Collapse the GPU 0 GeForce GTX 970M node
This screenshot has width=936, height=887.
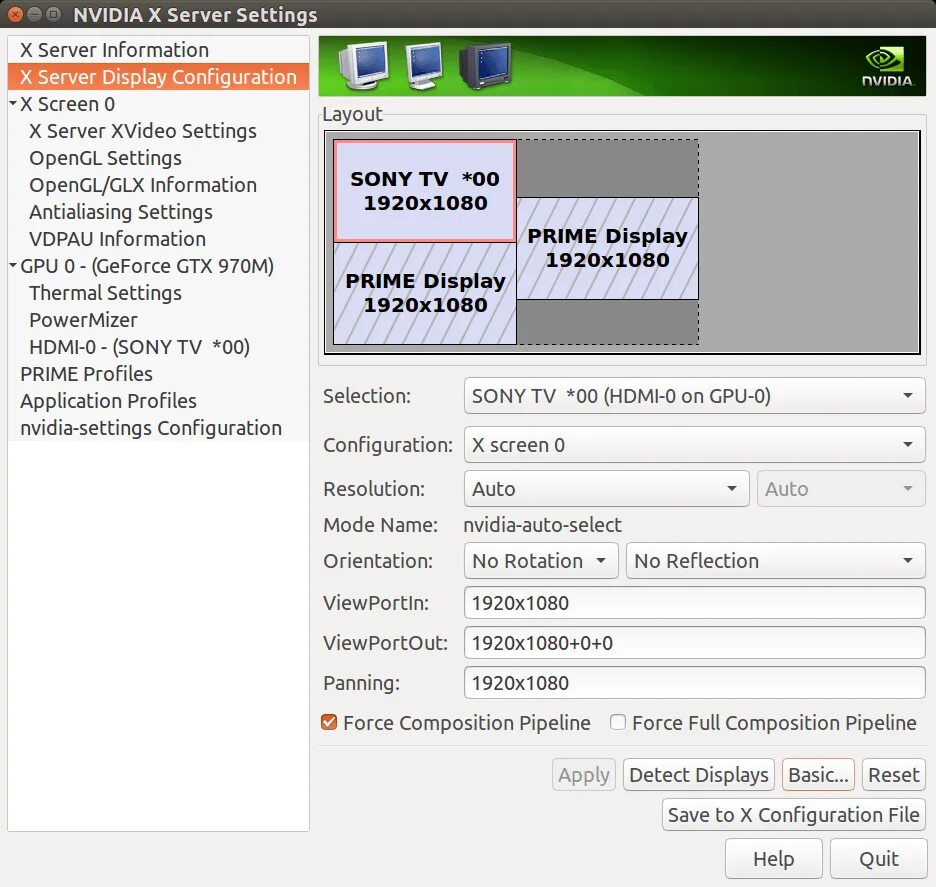13,265
